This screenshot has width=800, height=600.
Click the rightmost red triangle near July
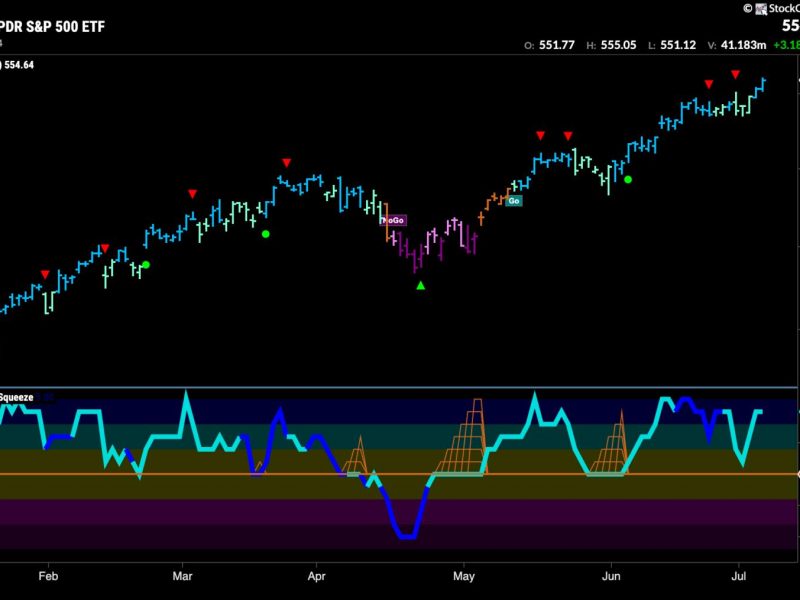click(x=735, y=74)
